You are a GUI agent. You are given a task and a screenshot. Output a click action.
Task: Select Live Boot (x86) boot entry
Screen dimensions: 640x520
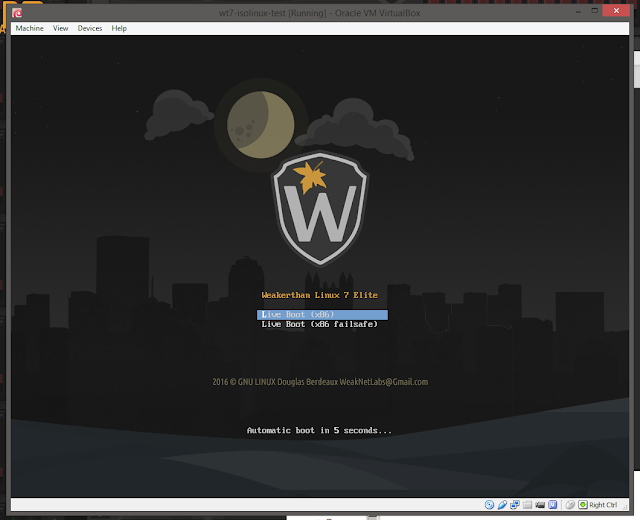point(322,315)
